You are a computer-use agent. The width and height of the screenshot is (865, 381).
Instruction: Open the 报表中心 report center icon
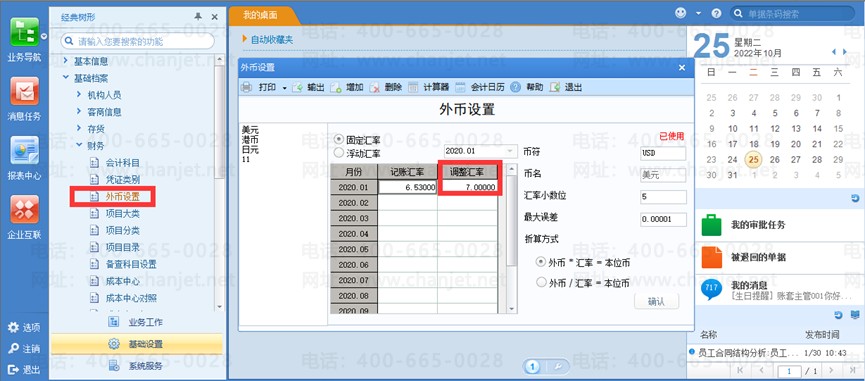pos(24,150)
